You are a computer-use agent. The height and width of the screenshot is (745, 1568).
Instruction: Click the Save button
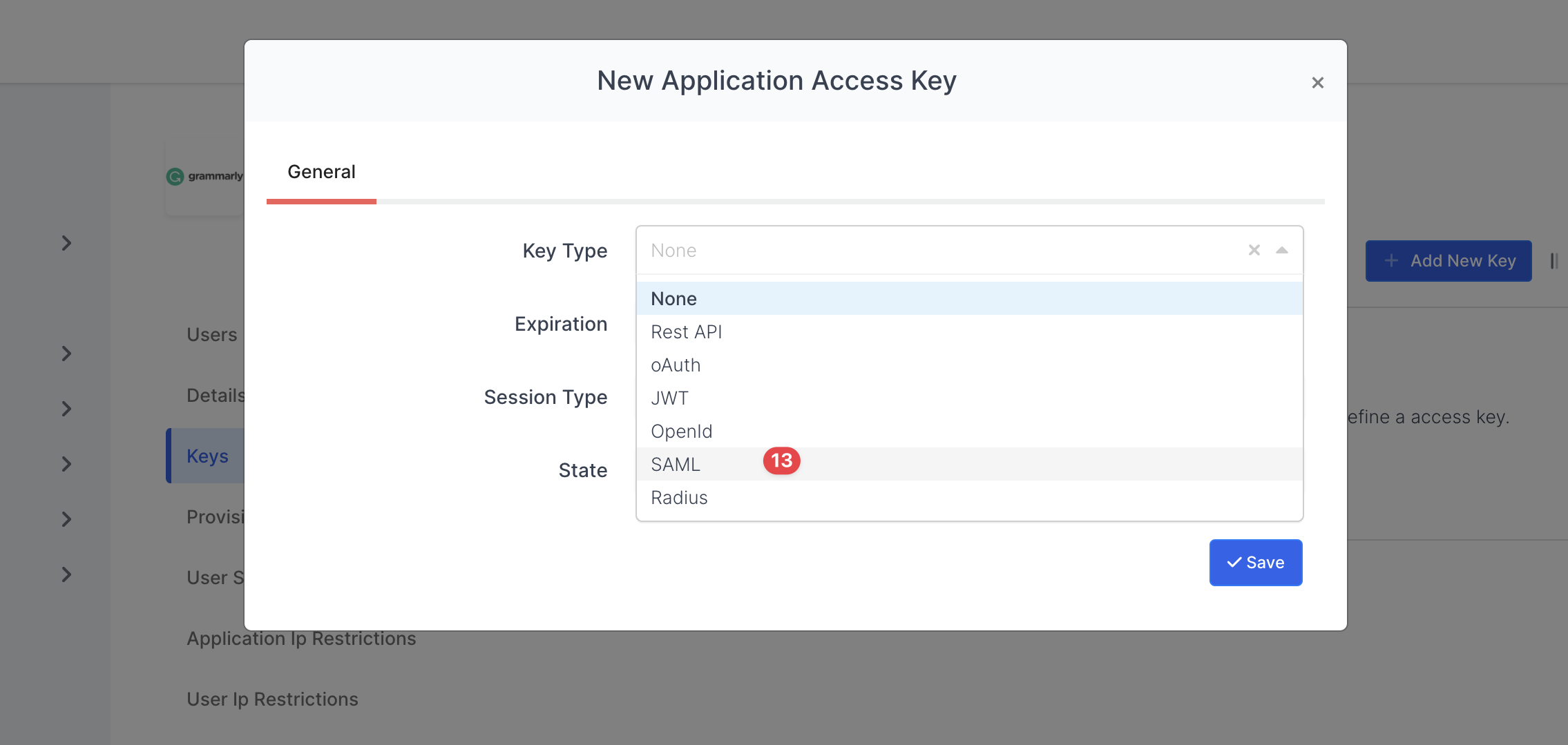click(x=1255, y=563)
